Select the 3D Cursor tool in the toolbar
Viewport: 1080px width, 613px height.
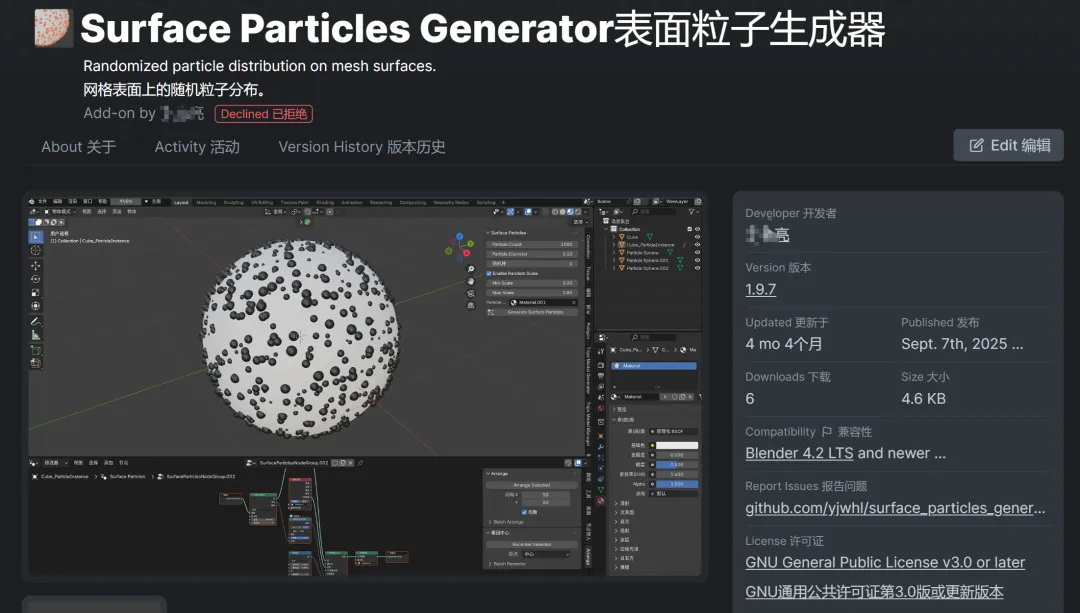tap(36, 250)
